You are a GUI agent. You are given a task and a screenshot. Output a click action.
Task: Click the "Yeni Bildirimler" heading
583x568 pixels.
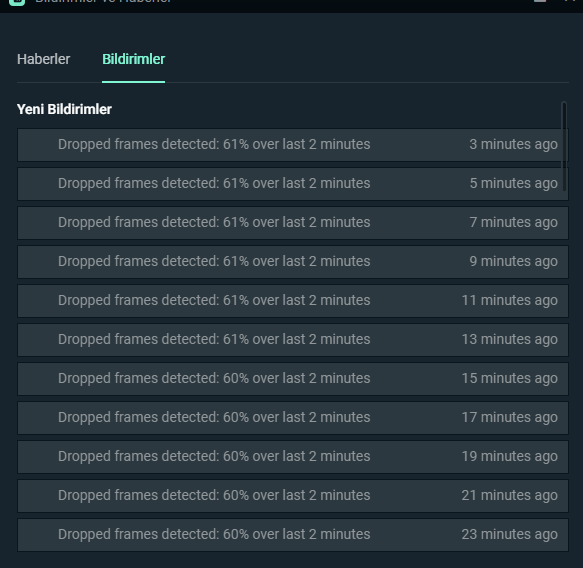(64, 109)
